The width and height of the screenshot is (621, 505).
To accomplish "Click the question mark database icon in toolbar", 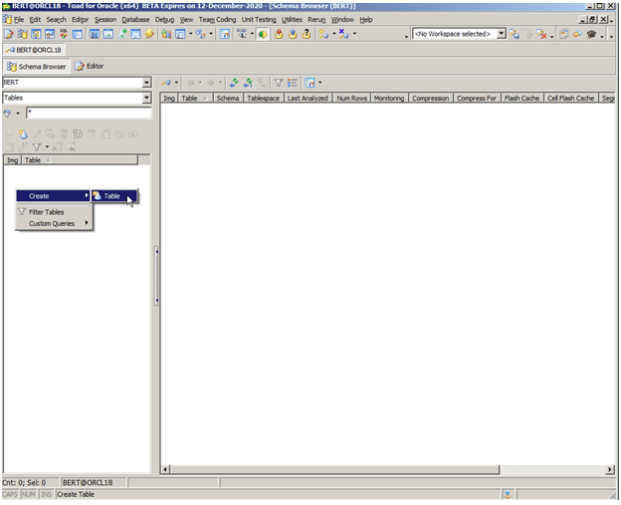I will click(x=306, y=34).
